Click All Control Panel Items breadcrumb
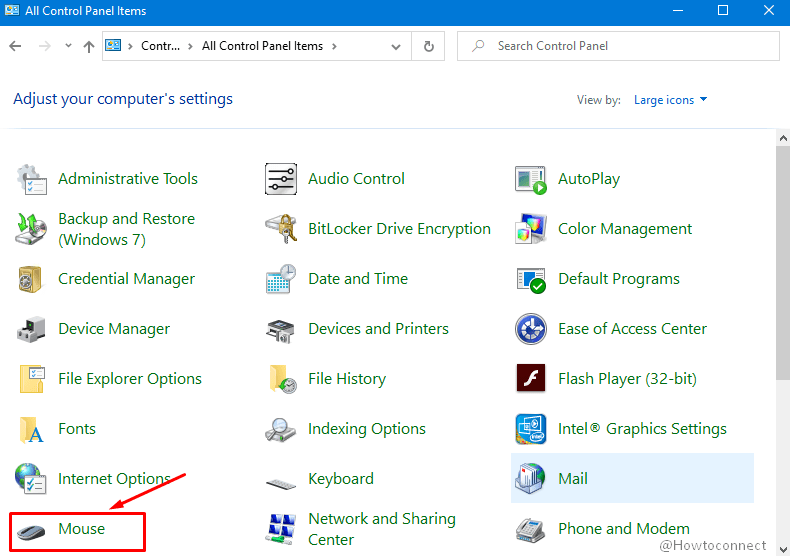 pos(262,46)
